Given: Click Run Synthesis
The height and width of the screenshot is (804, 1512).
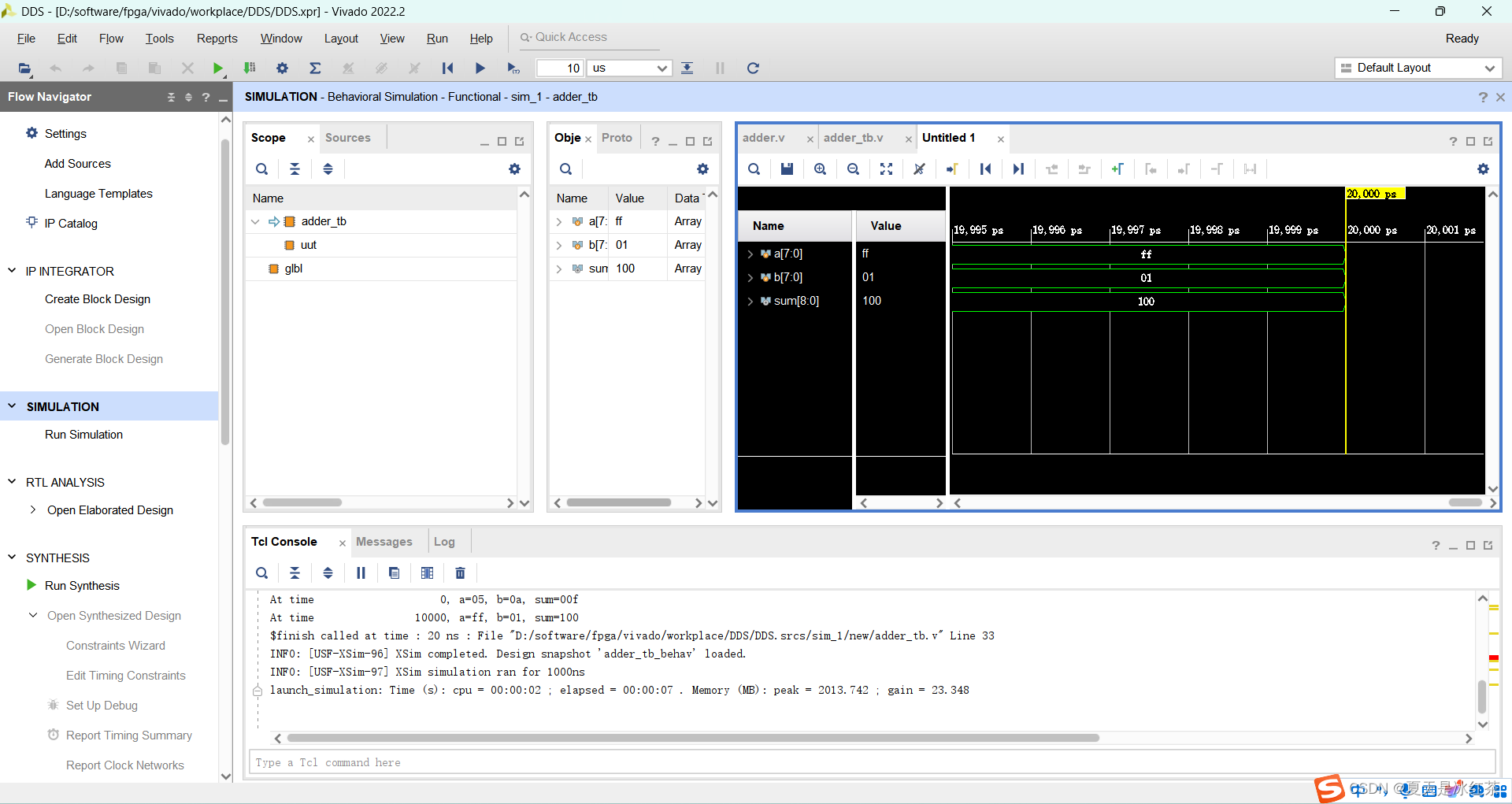Looking at the screenshot, I should point(82,586).
